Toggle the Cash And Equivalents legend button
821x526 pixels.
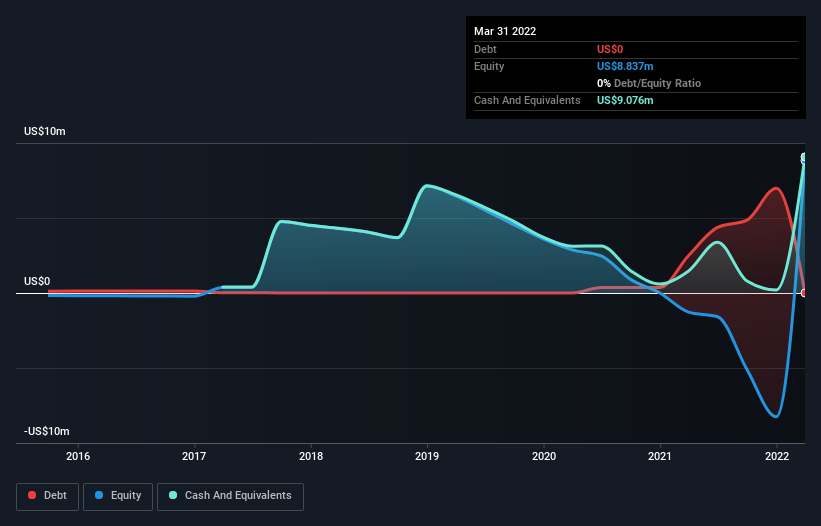coord(230,496)
